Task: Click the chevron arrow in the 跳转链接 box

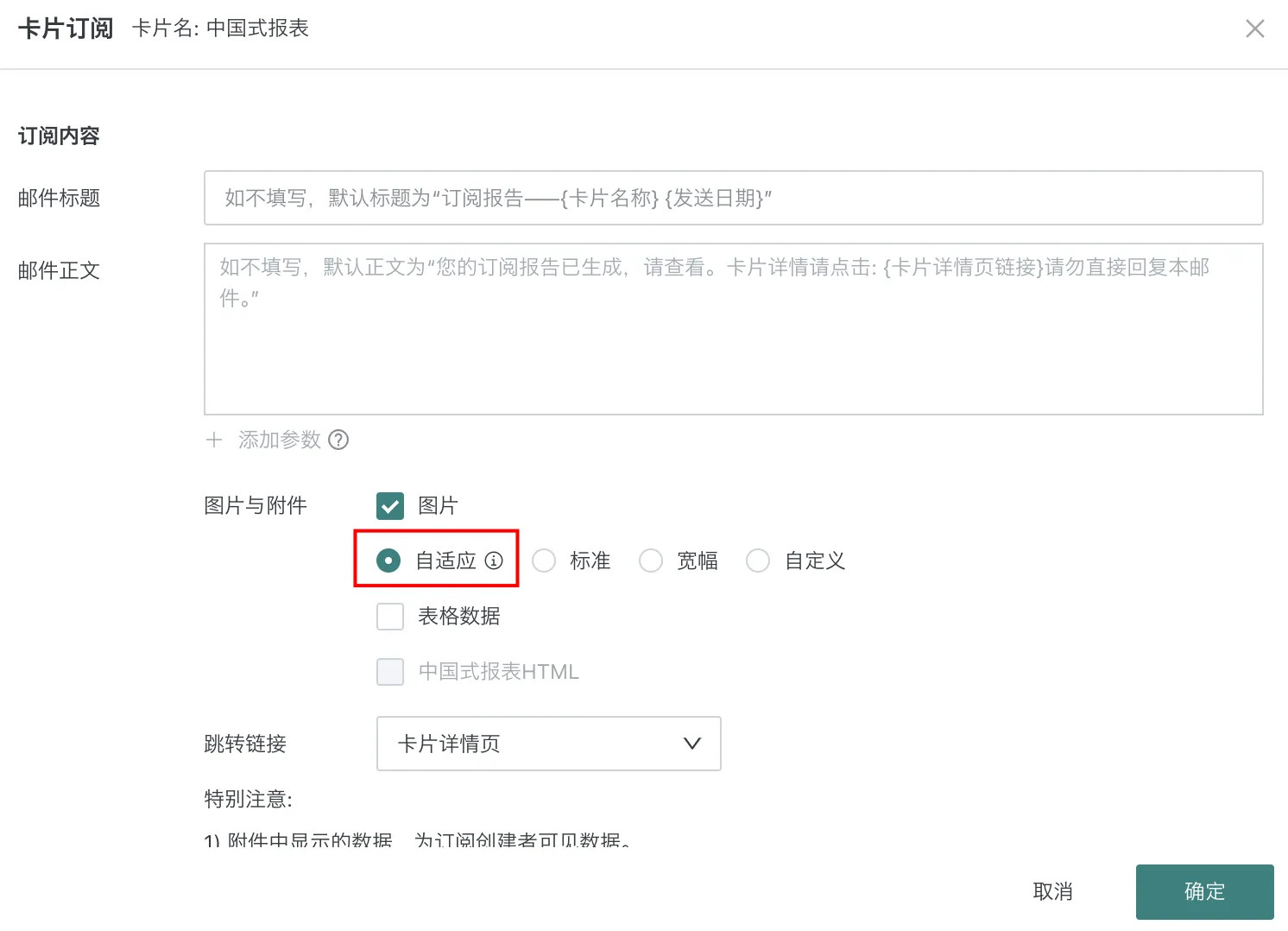Action: 691,744
